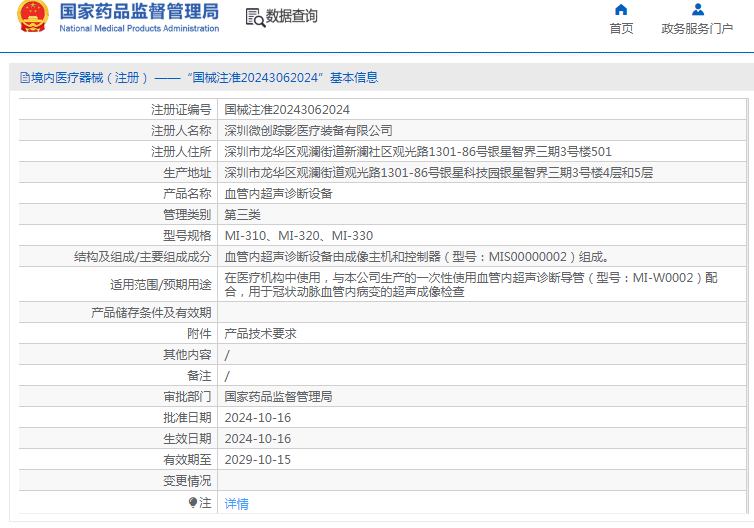Click the document icon before 境内医疗器械

point(25,77)
